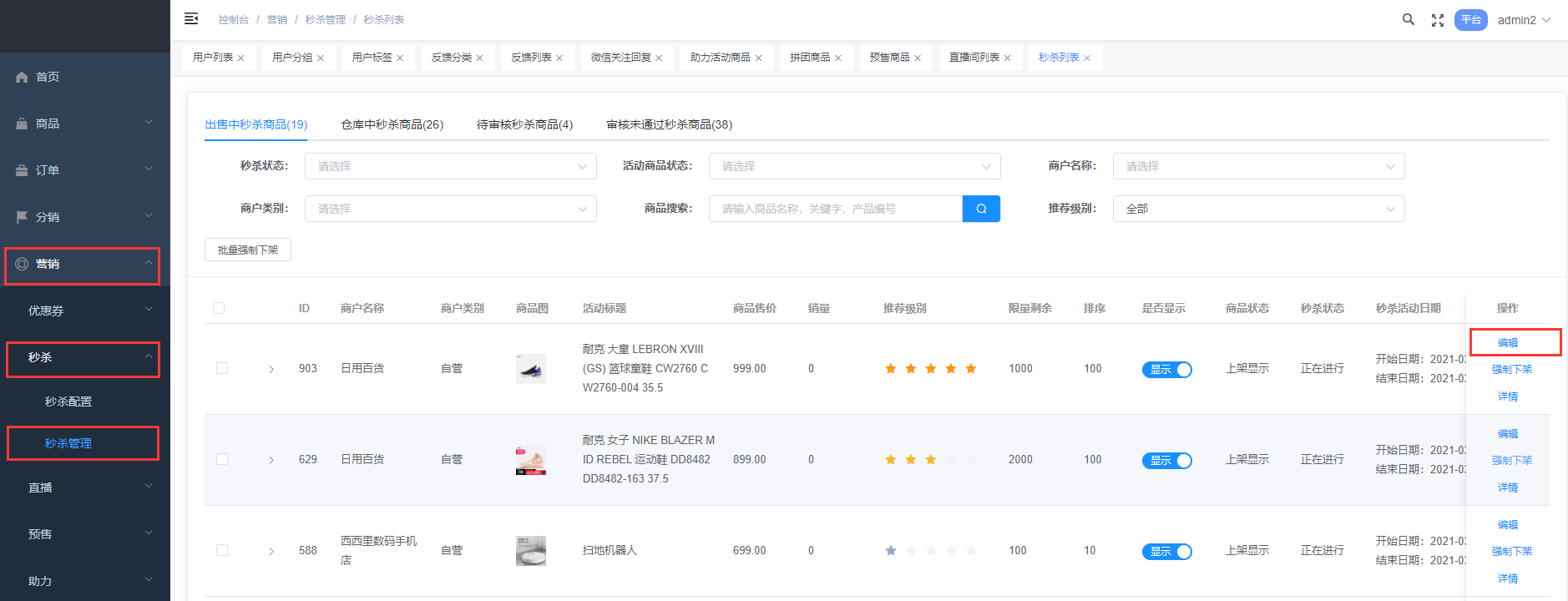Close the 直播间列表 tab
This screenshot has height=601, width=1568.
point(1008,58)
